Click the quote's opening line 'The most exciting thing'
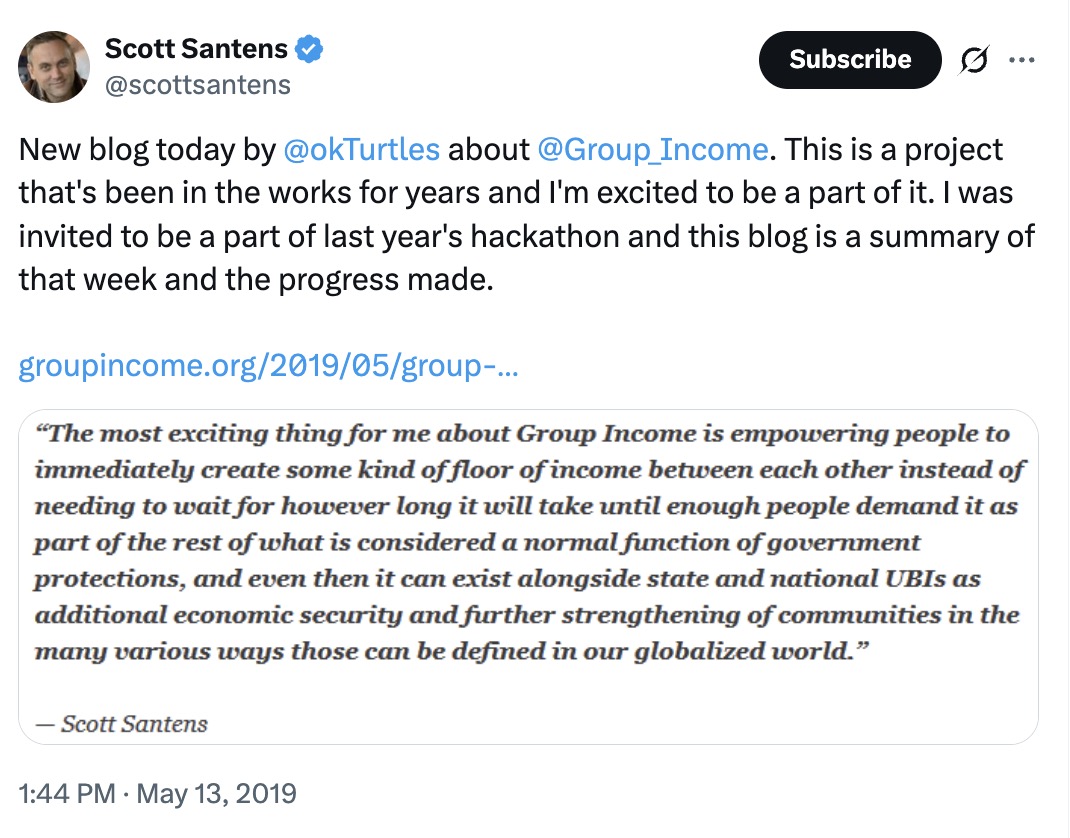This screenshot has height=838, width=1070. pos(200,435)
